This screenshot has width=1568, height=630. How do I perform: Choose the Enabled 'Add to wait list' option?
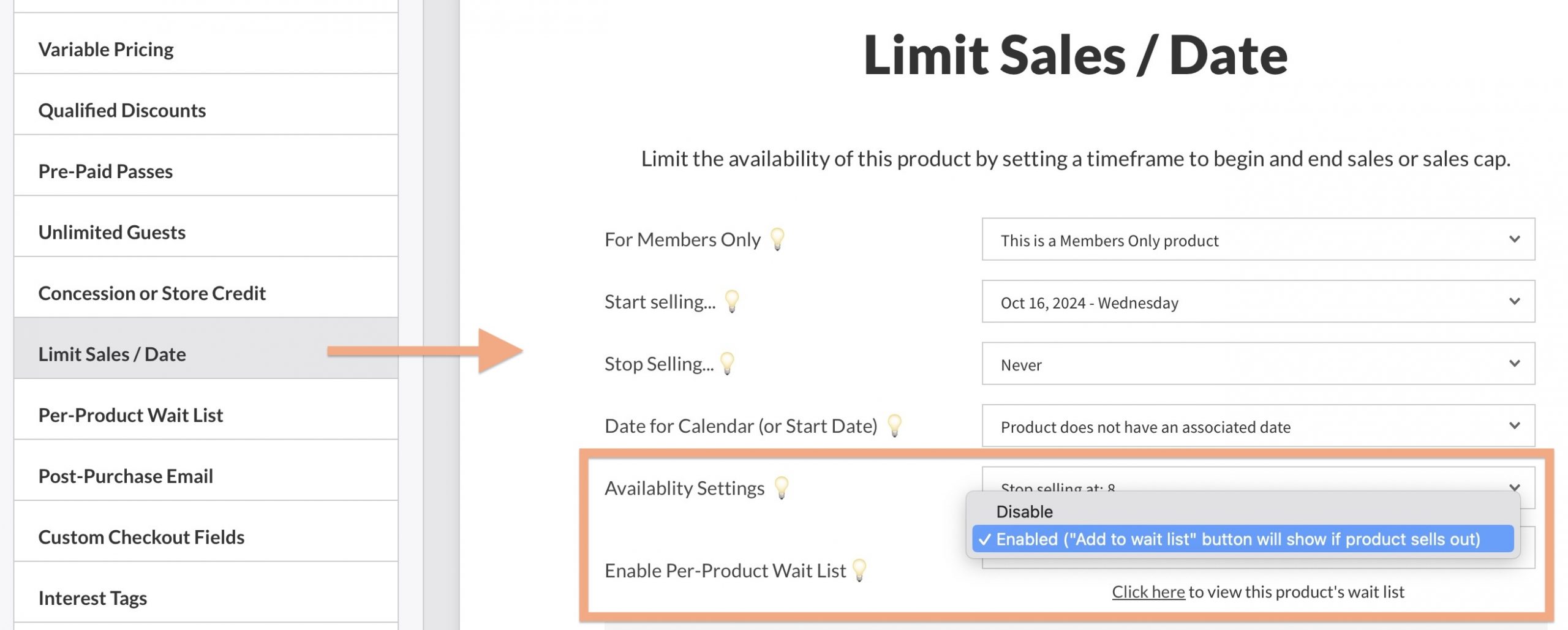click(1237, 539)
